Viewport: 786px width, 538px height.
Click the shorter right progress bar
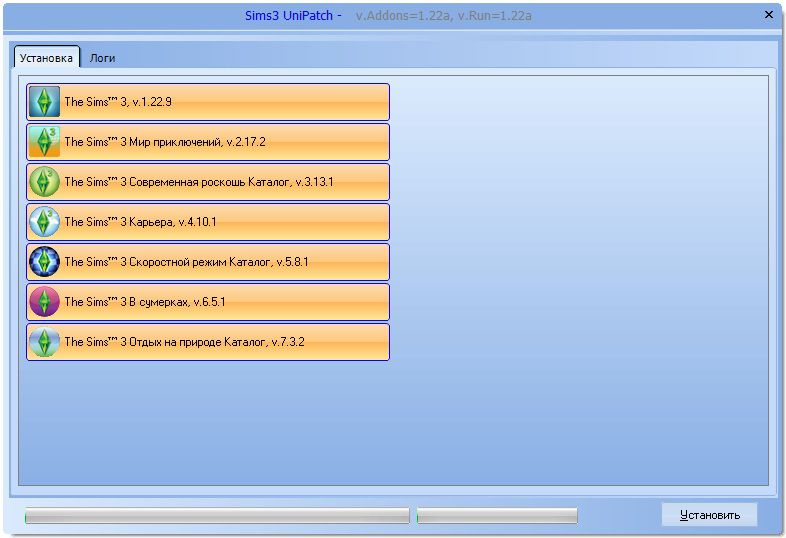pyautogui.click(x=497, y=516)
